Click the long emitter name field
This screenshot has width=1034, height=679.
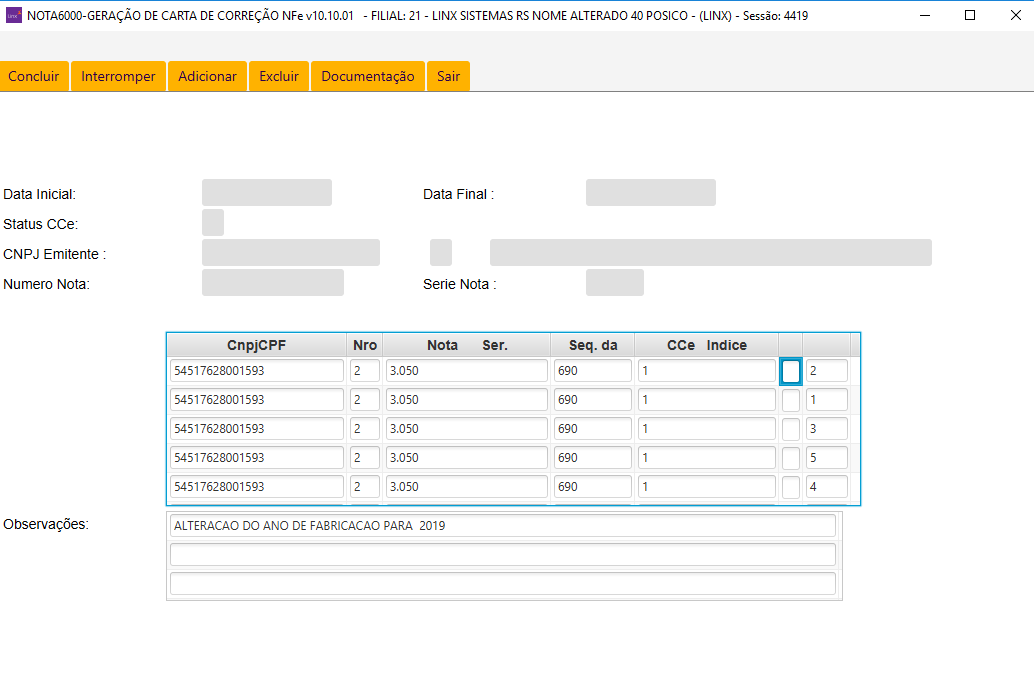point(711,252)
